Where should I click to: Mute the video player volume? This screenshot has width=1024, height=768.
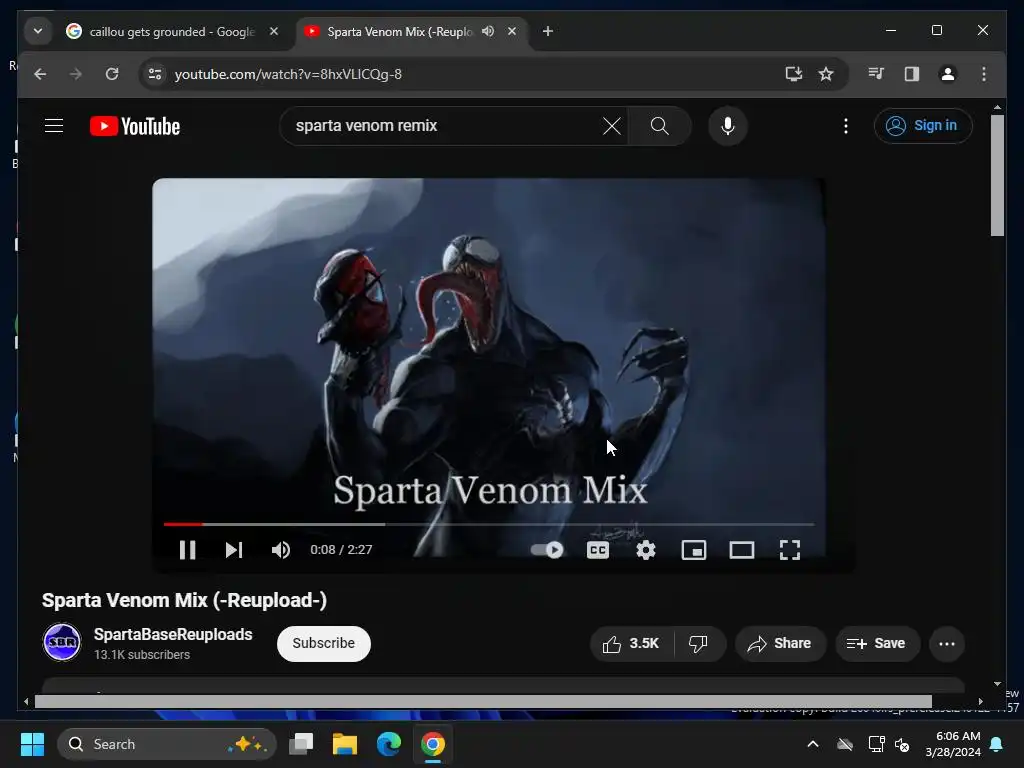tap(281, 550)
